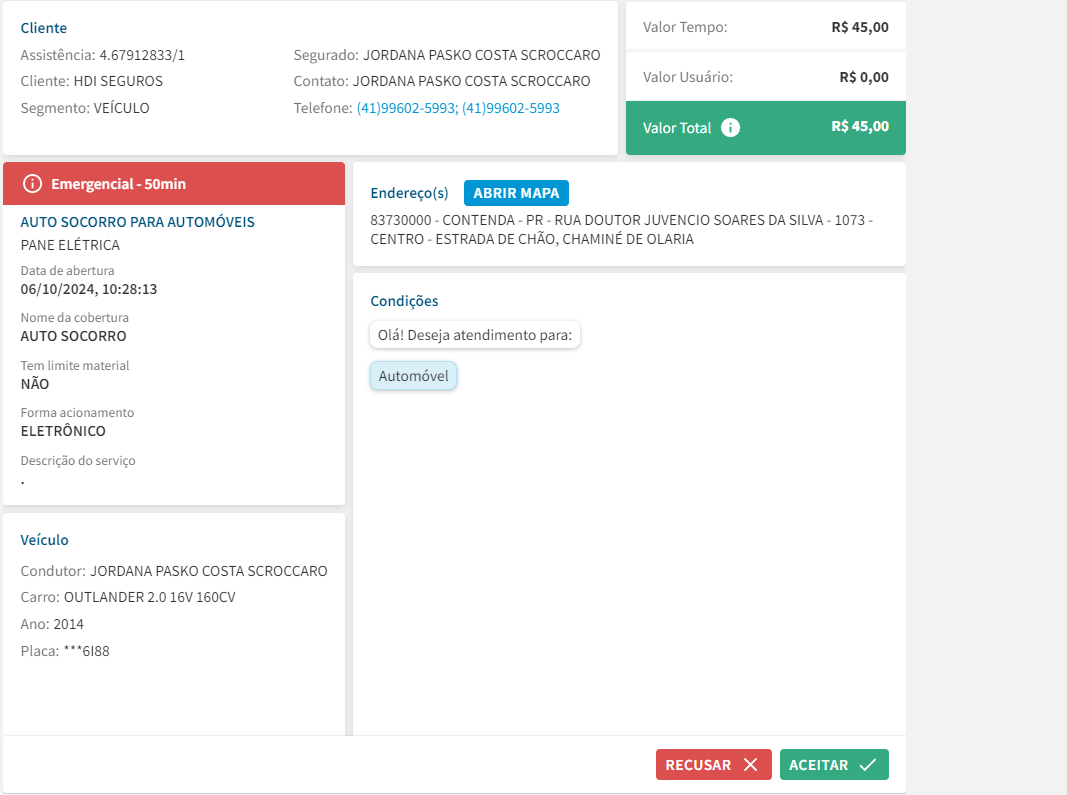Click the Valor Tempo row
This screenshot has width=1067, height=795.
pos(765,27)
